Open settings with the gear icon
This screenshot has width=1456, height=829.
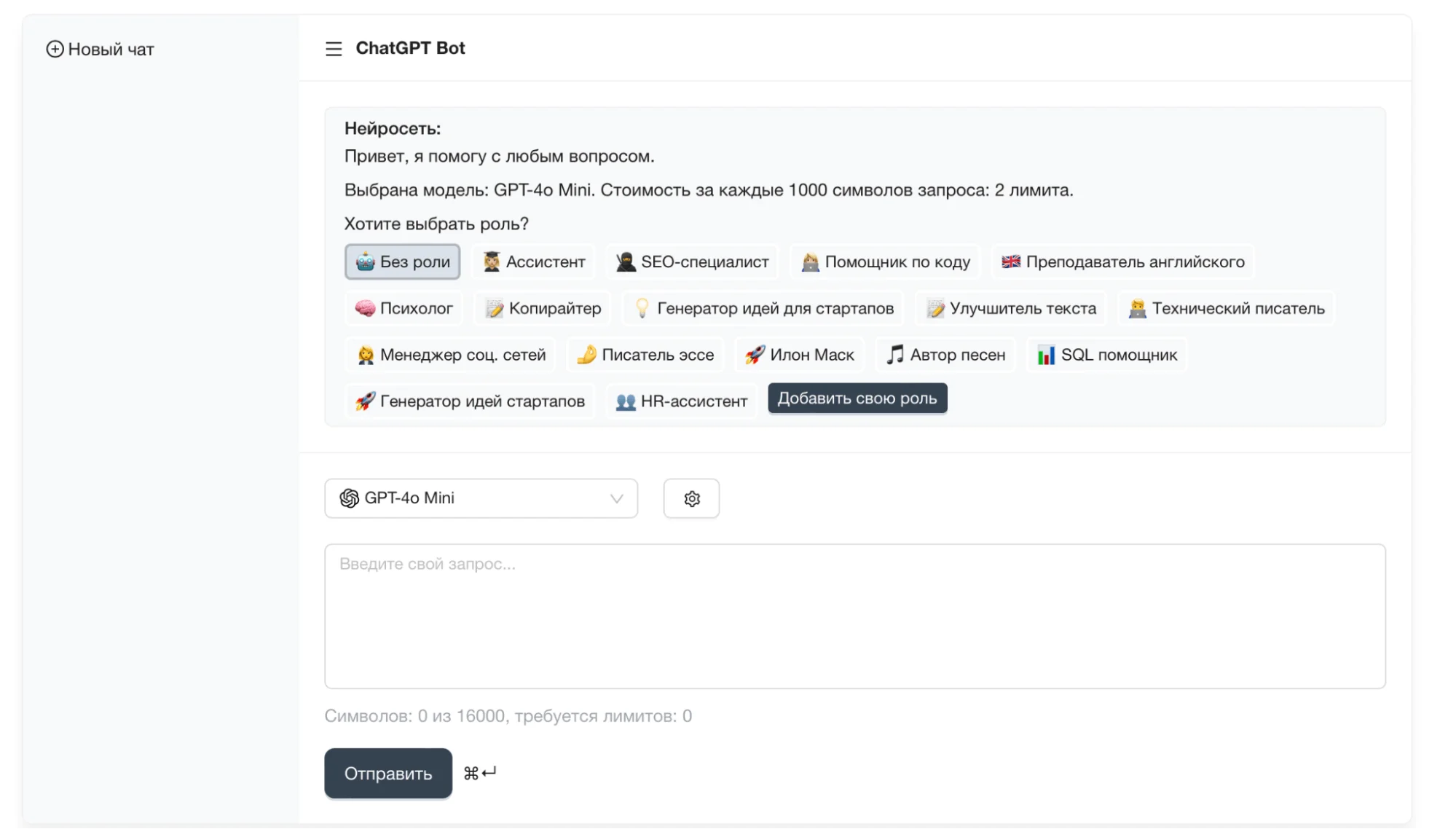coord(691,498)
